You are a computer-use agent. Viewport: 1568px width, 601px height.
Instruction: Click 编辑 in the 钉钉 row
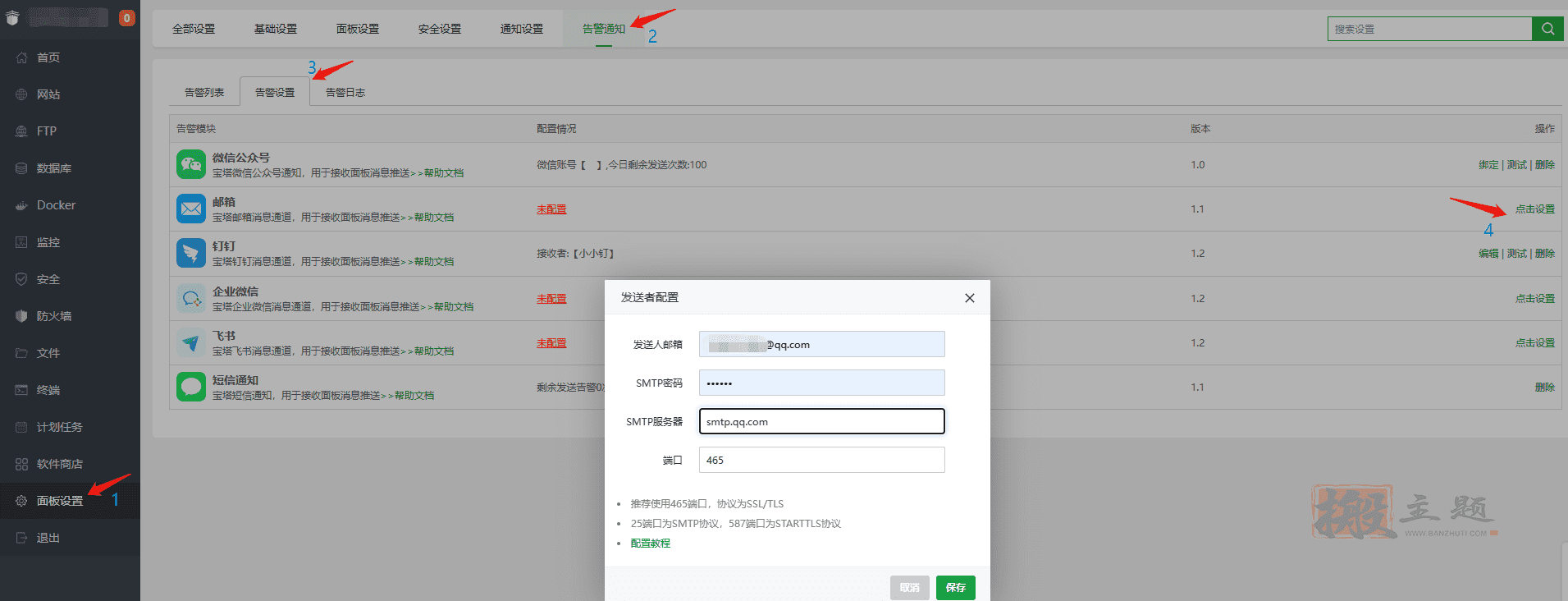pyautogui.click(x=1488, y=254)
